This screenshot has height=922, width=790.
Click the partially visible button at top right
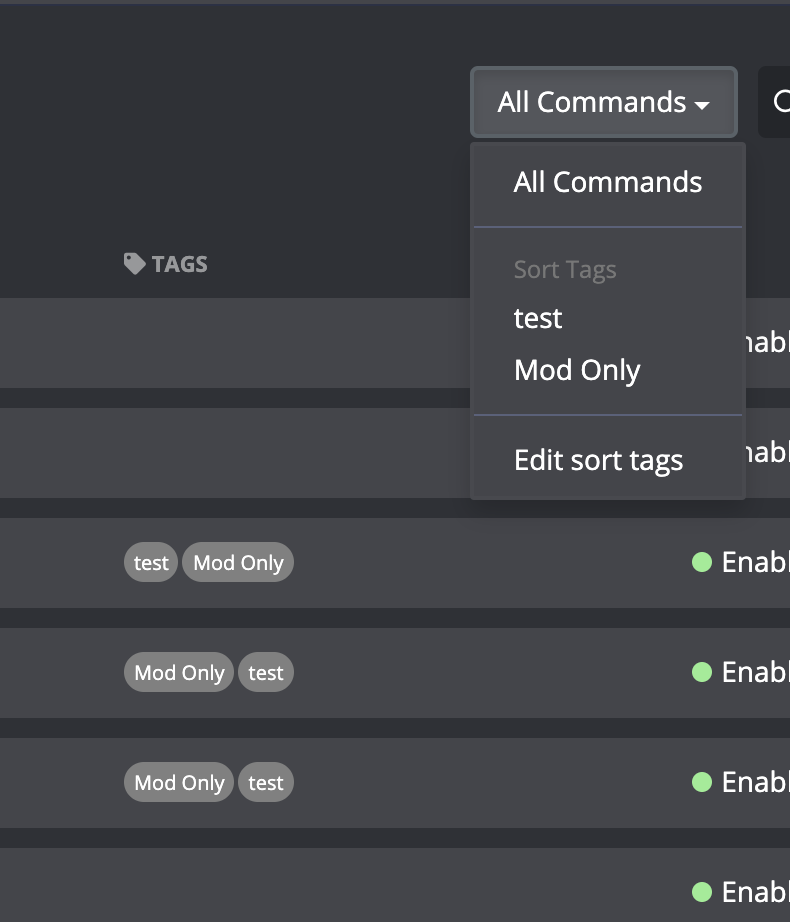[x=778, y=102]
